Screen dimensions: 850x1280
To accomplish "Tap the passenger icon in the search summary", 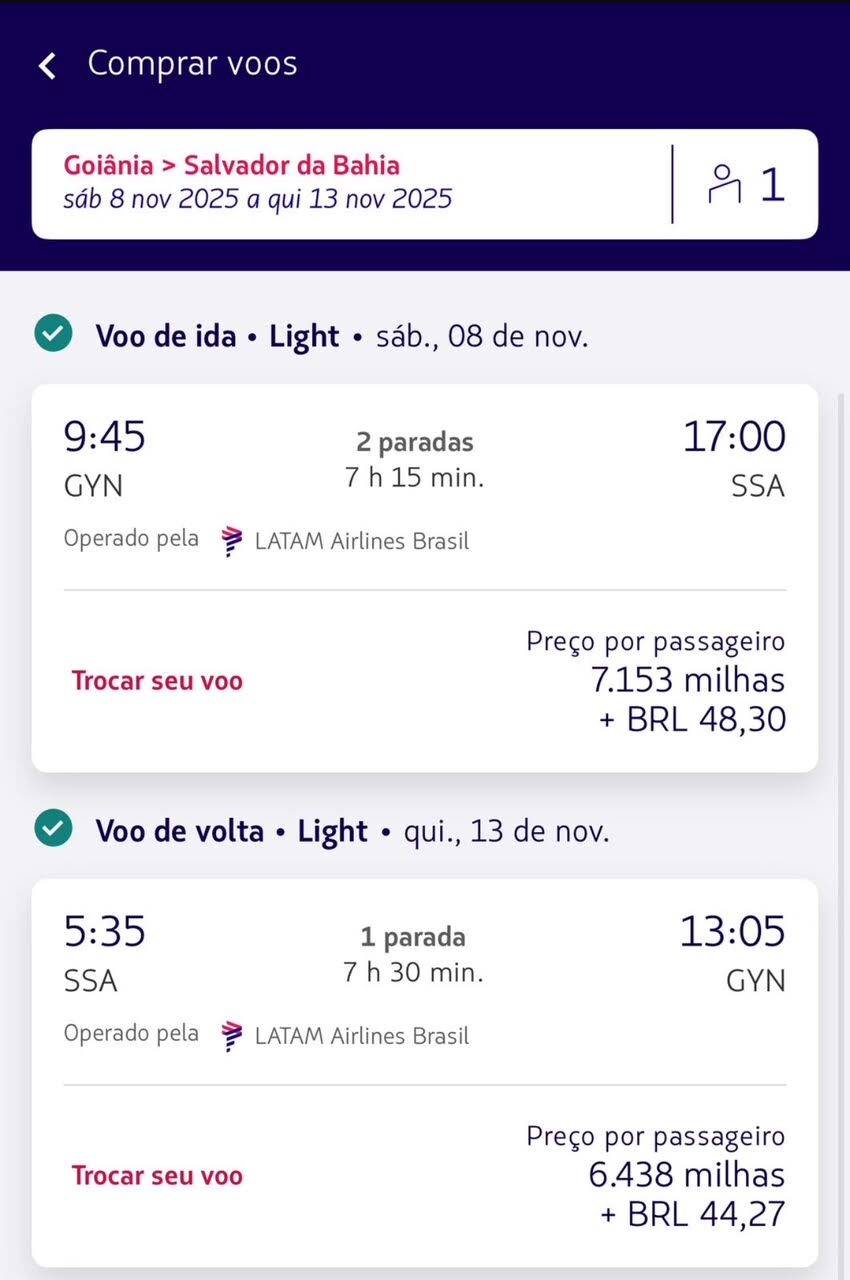I will tap(722, 184).
